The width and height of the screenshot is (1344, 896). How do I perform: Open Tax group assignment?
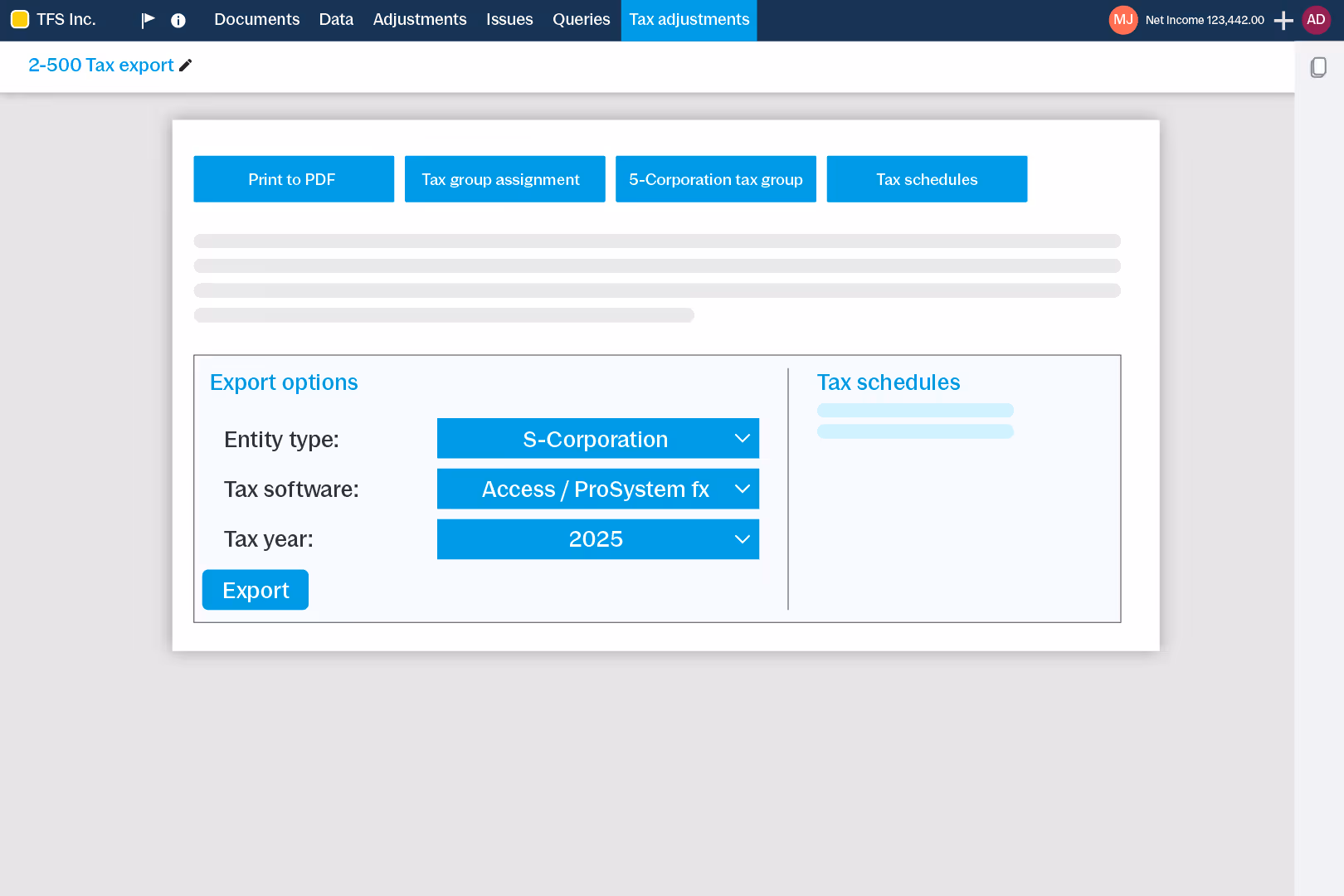click(x=504, y=178)
